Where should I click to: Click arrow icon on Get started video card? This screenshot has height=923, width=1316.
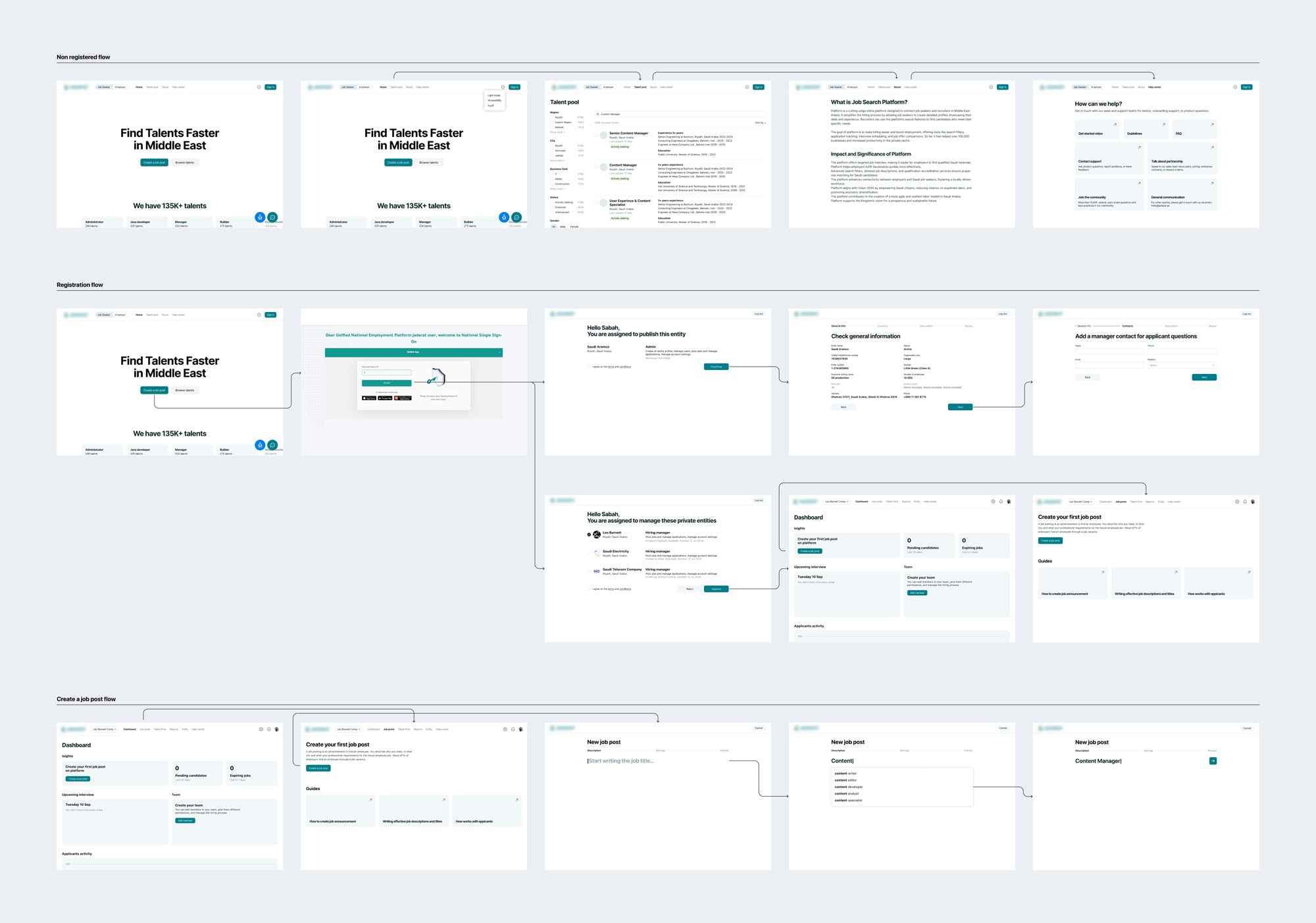tap(1115, 124)
